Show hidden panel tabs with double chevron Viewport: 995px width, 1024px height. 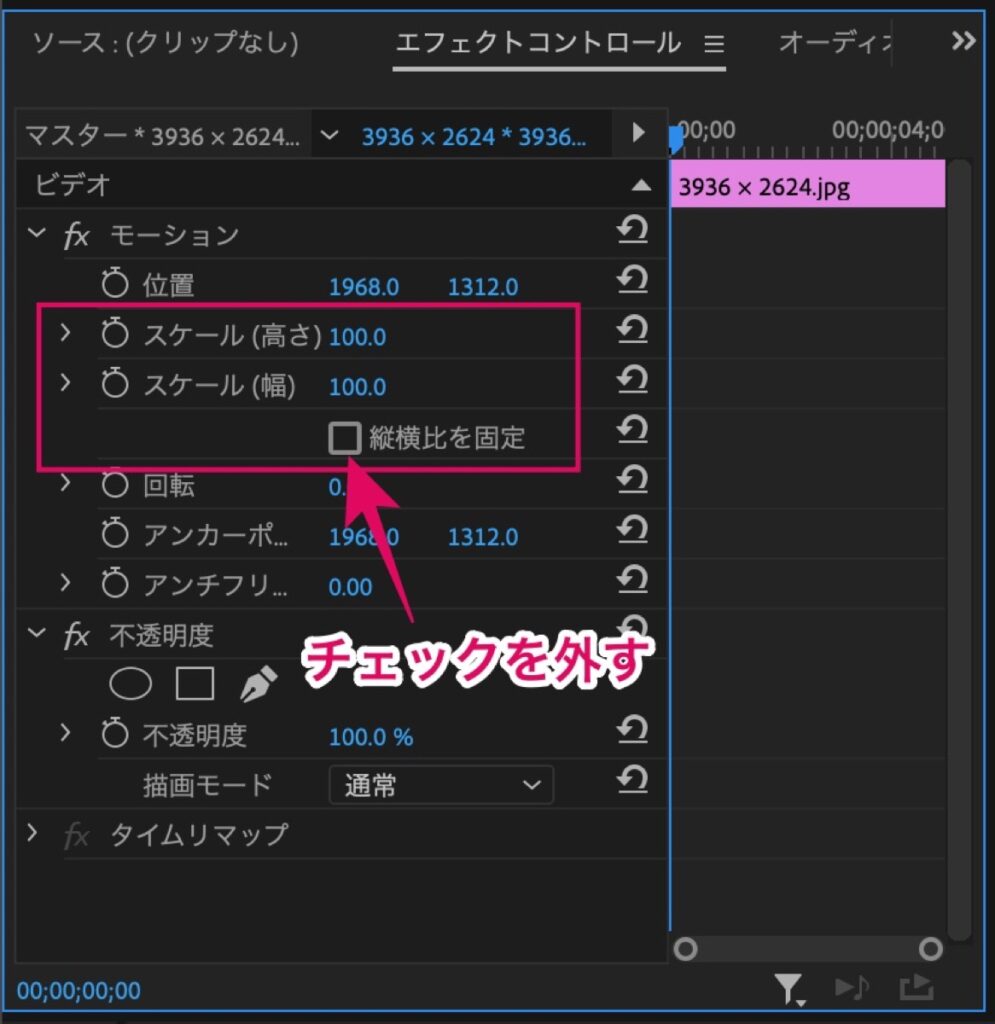(963, 41)
